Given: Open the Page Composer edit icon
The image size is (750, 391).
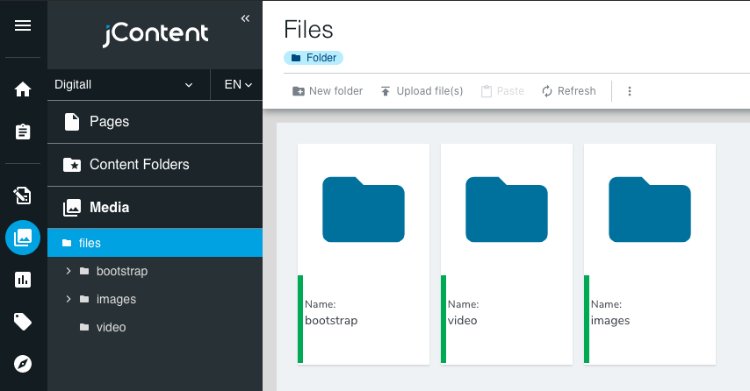Looking at the screenshot, I should coord(23,195).
